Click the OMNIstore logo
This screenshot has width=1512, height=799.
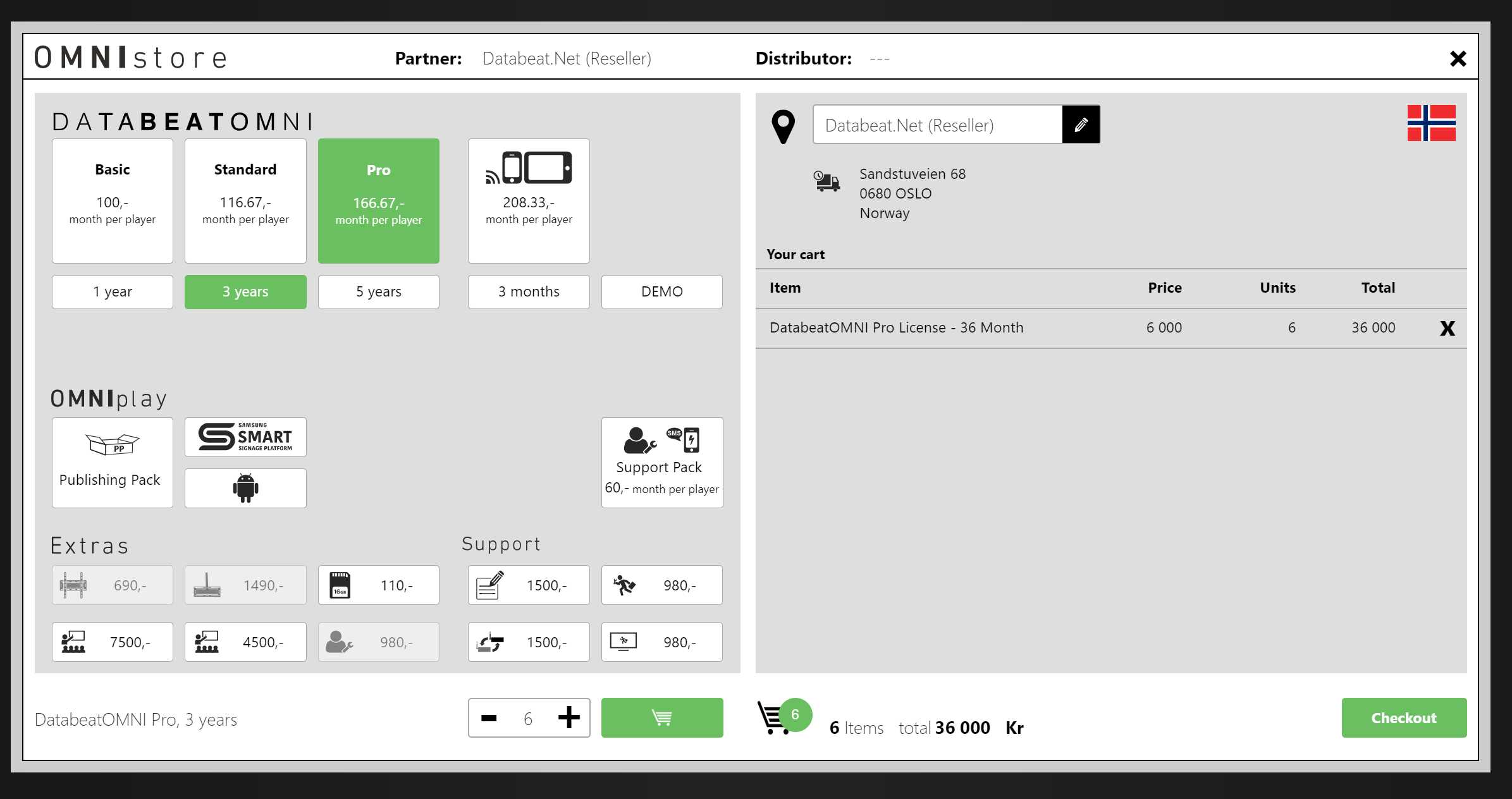(131, 58)
